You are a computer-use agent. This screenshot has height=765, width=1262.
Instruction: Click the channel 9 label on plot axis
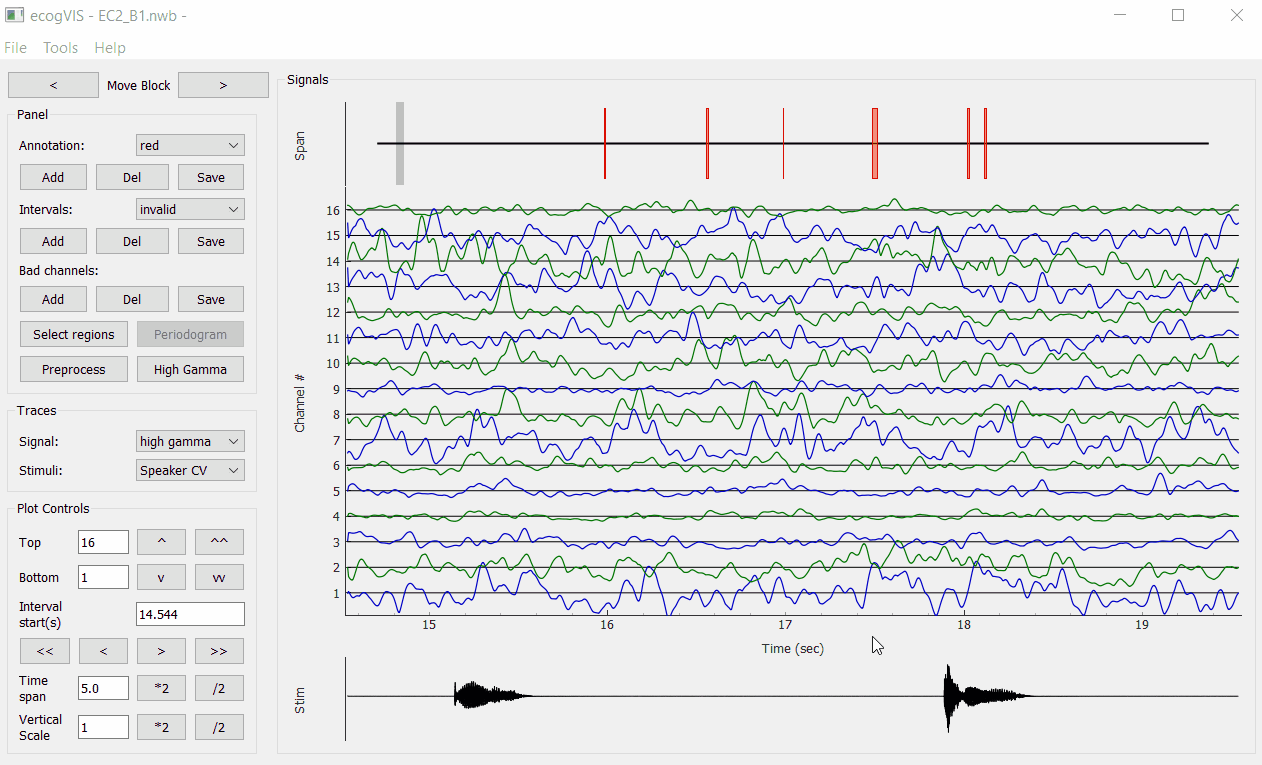click(x=336, y=389)
